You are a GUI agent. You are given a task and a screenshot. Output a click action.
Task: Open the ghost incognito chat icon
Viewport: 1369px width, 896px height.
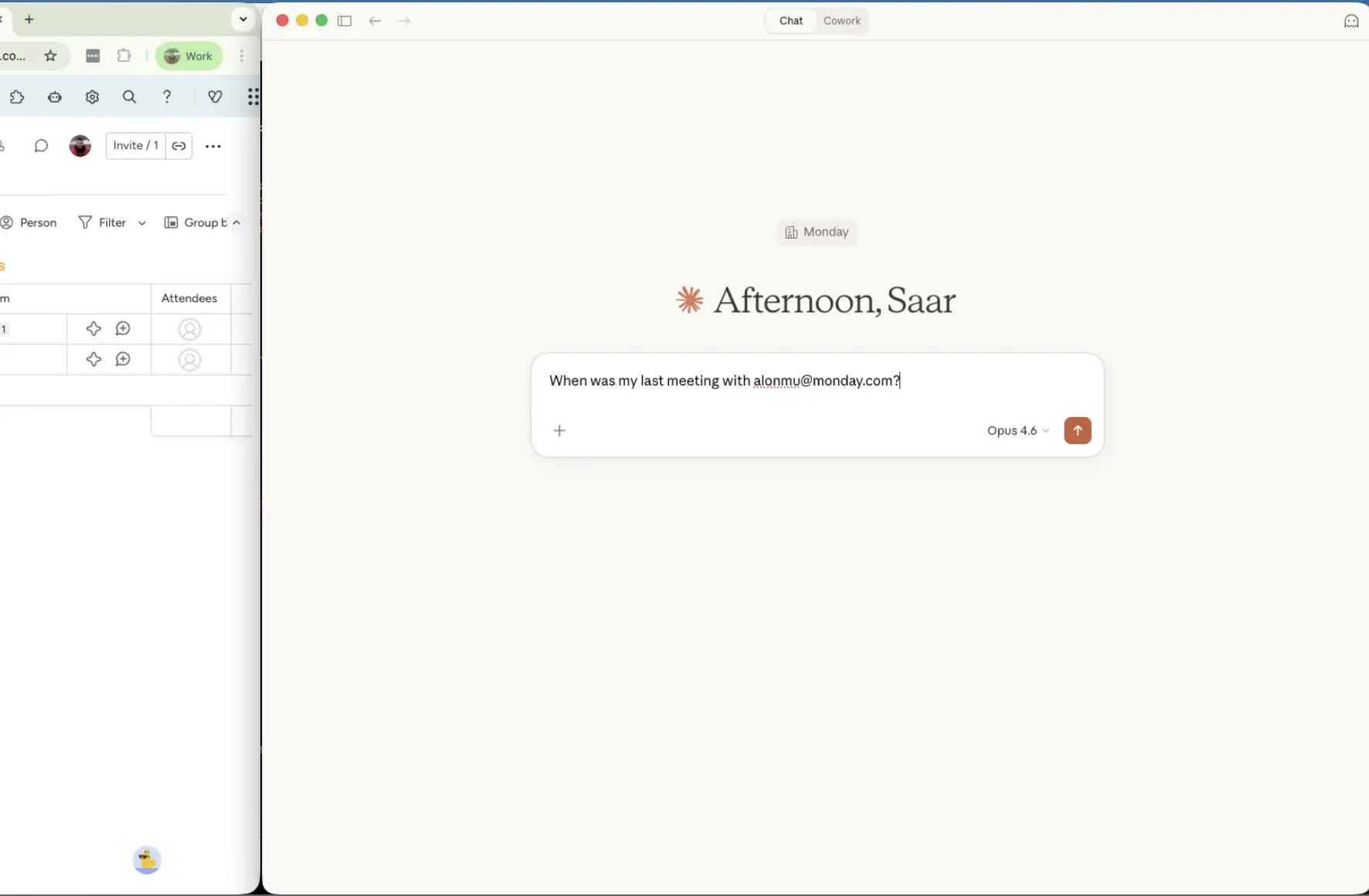pos(1351,22)
